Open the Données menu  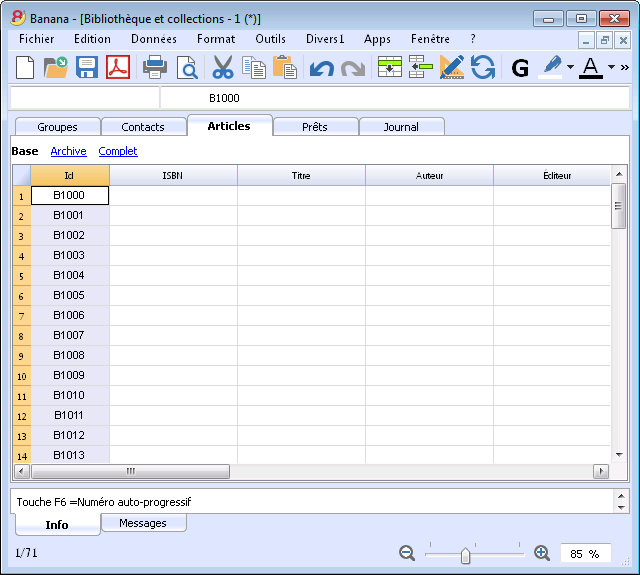point(153,39)
